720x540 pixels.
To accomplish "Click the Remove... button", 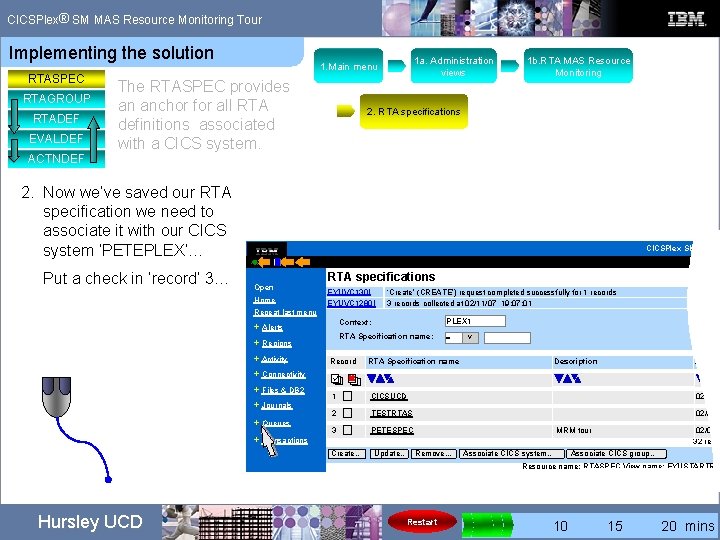I will pos(433,454).
